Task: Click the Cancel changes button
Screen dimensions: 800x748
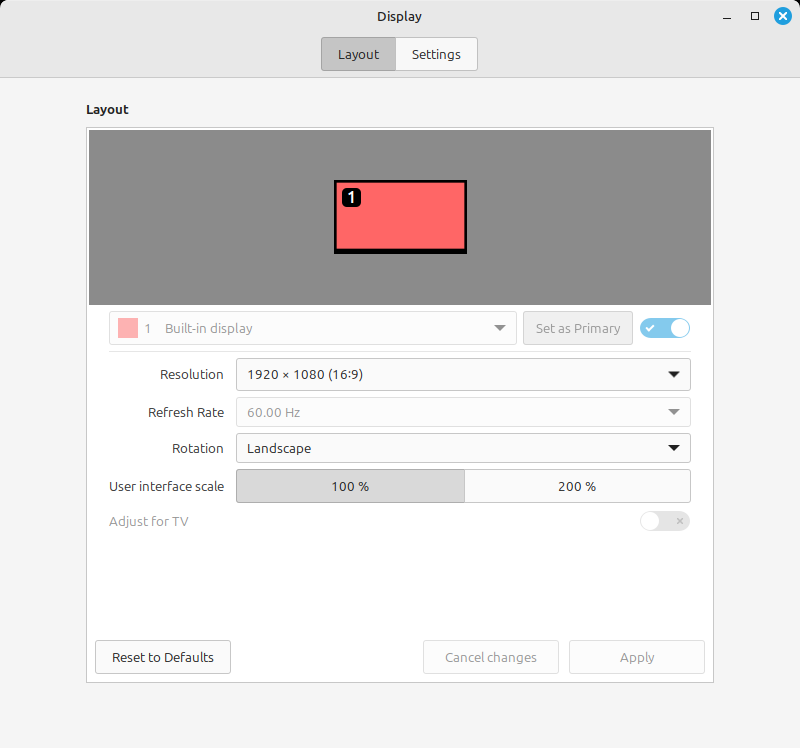Action: tap(491, 657)
